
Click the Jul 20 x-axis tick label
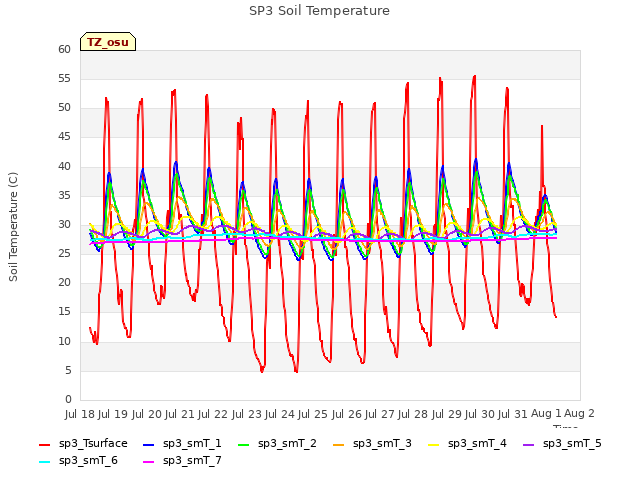click(148, 414)
